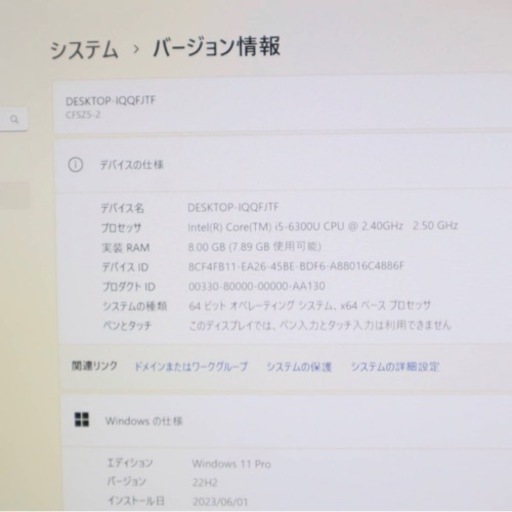Select the ペンとタッチ value text
512x512 pixels.
(320, 325)
